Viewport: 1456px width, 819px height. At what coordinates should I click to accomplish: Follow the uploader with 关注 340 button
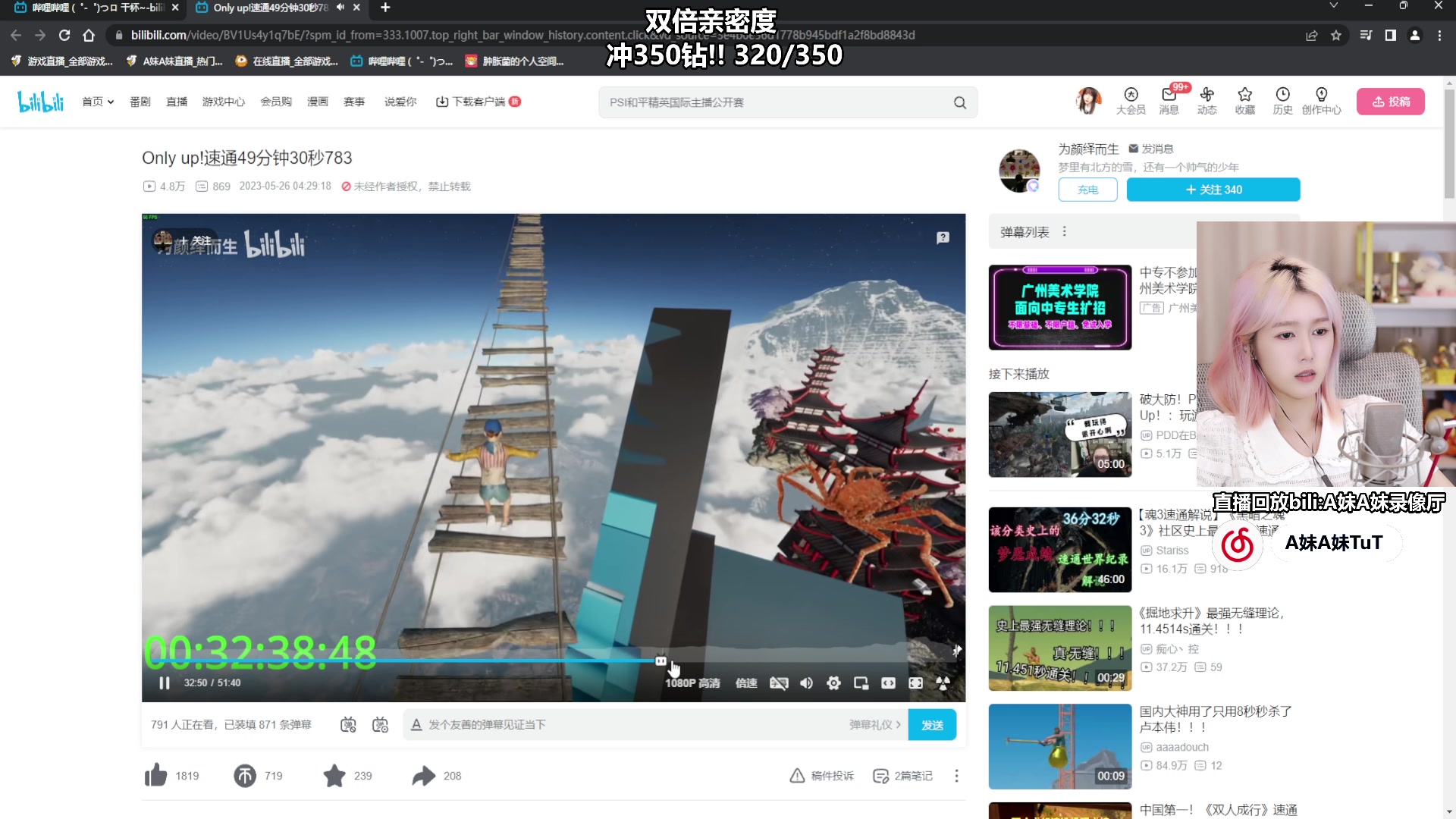(1213, 190)
